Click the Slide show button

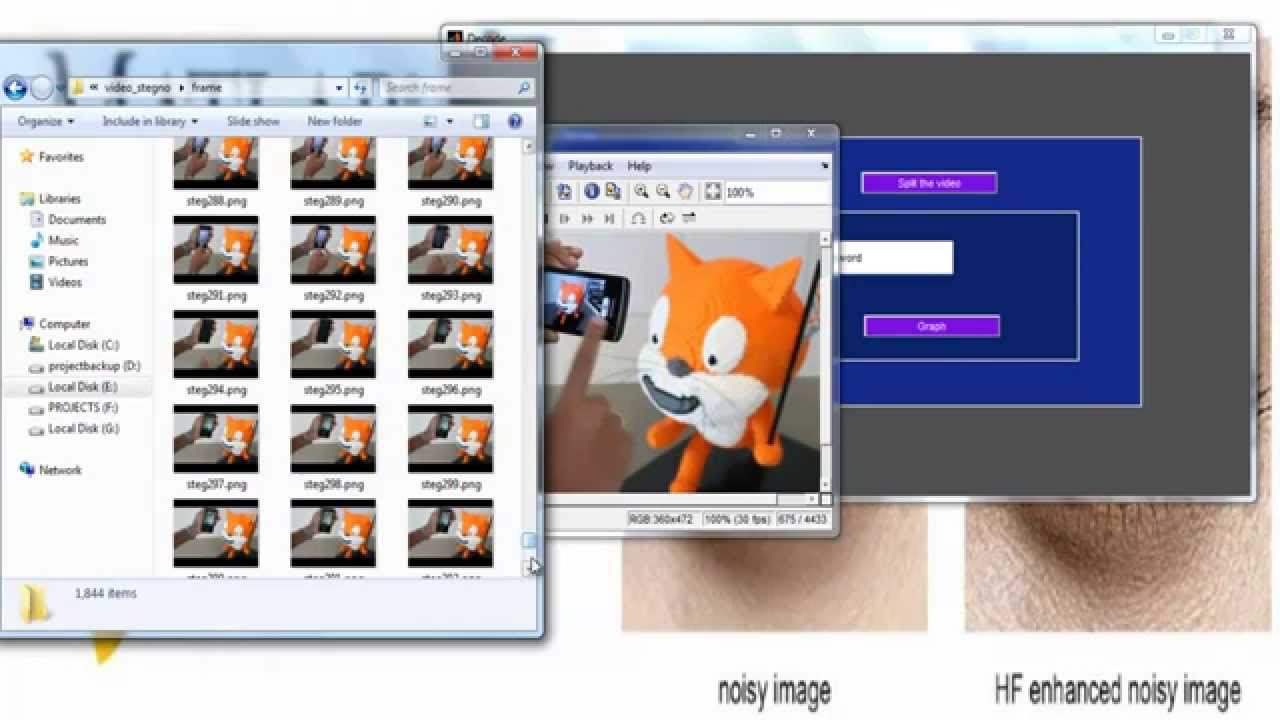[x=253, y=121]
